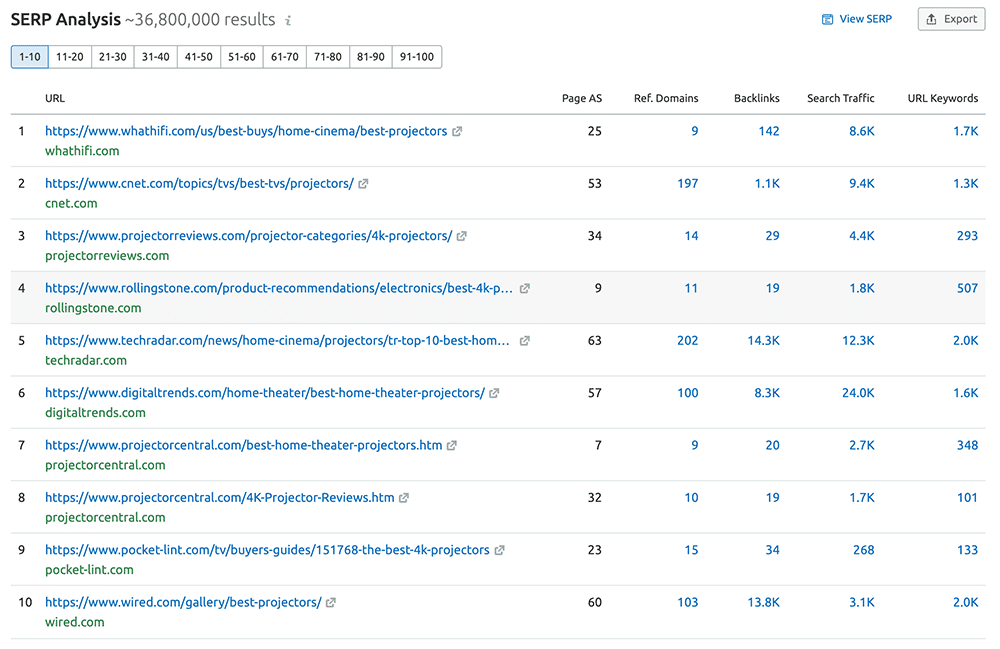Click the wired.com domain text
Image resolution: width=1000 pixels, height=649 pixels.
(75, 622)
